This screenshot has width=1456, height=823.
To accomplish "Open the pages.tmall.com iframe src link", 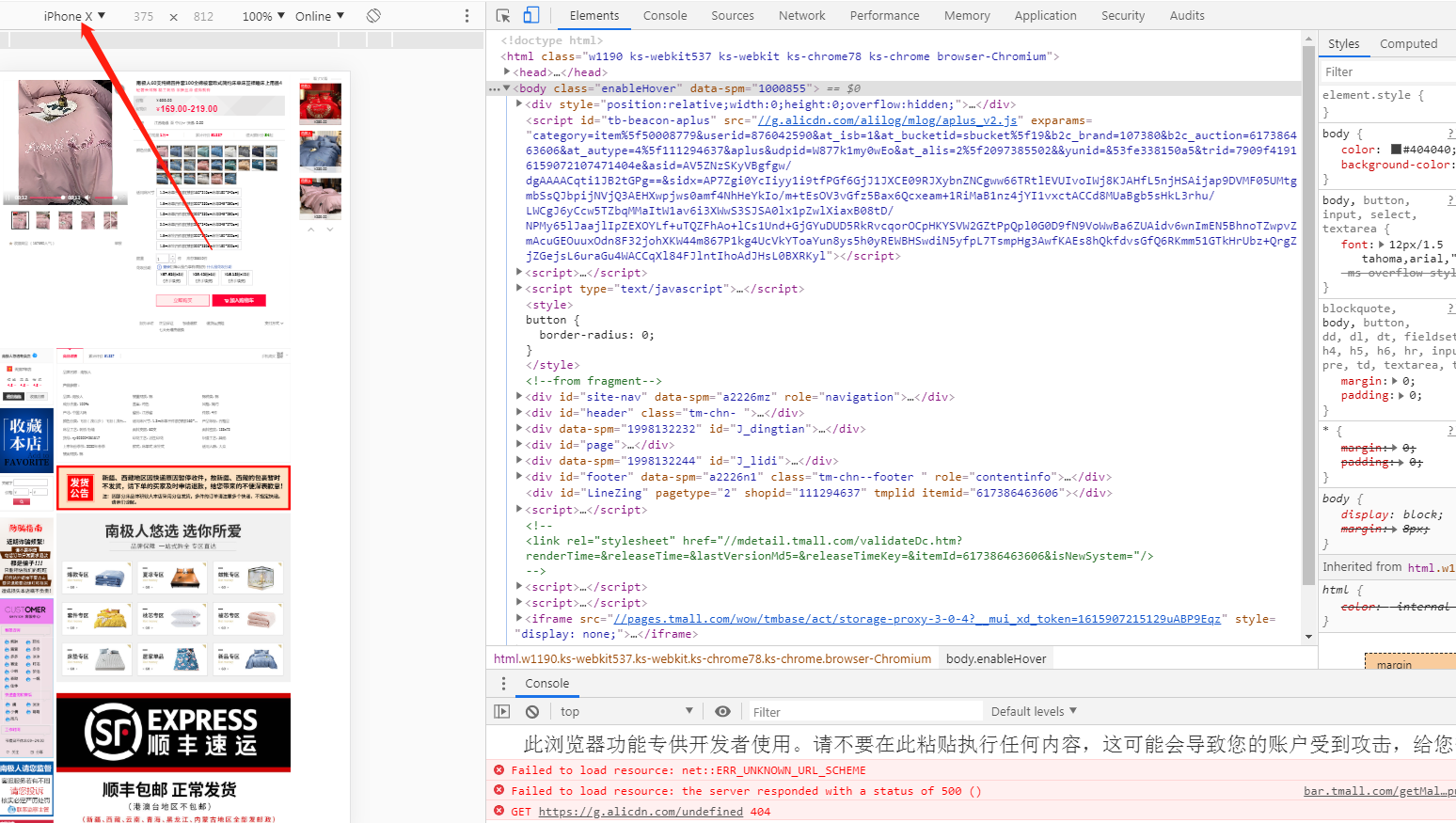I will click(x=917, y=619).
